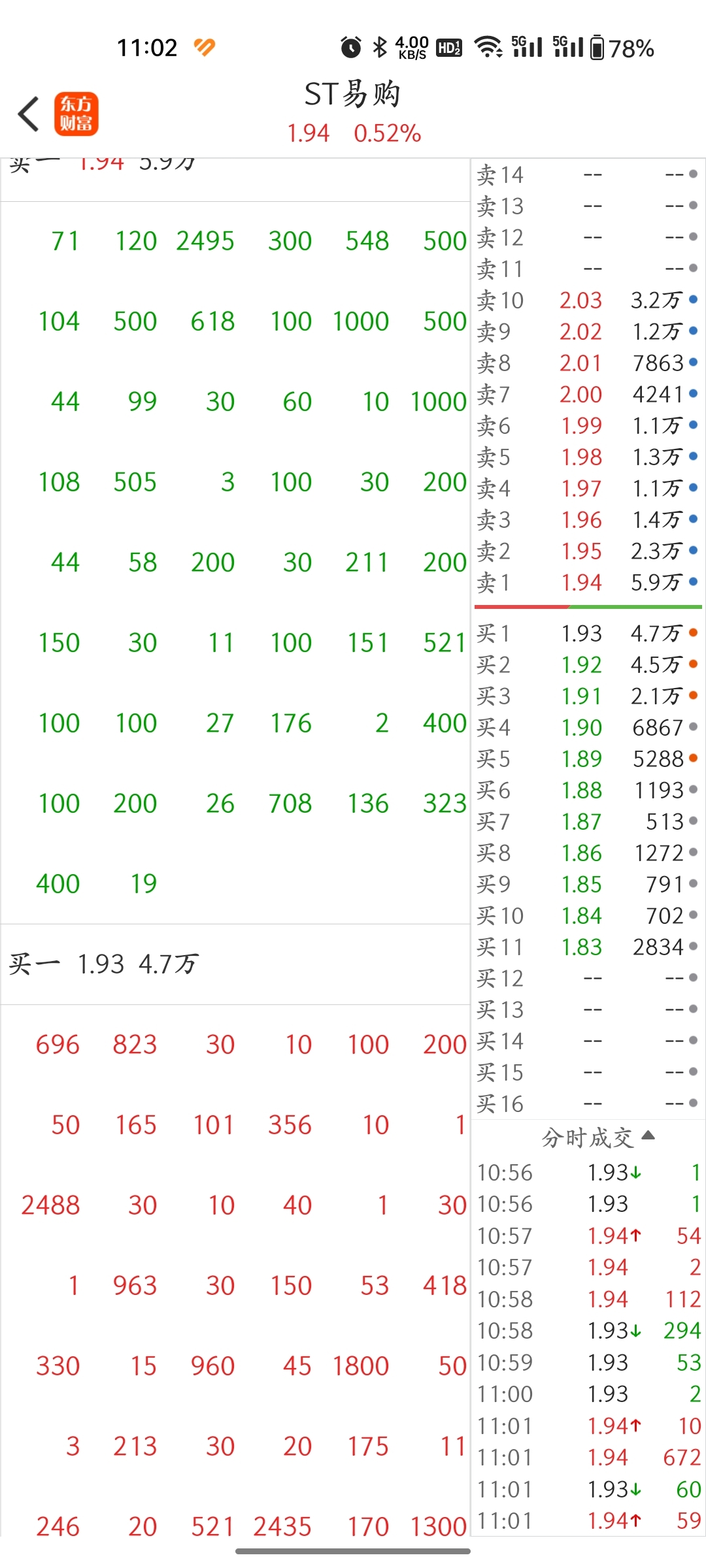
Task: Tap the orange dot on 买3 row
Action: tap(693, 695)
